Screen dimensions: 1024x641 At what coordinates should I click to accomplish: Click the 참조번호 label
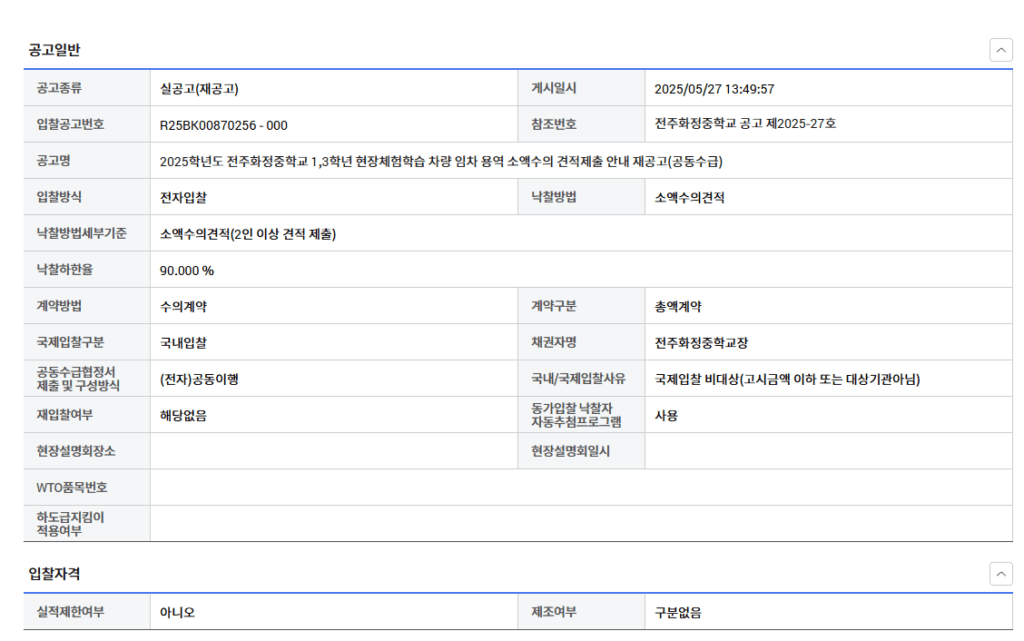click(x=554, y=124)
